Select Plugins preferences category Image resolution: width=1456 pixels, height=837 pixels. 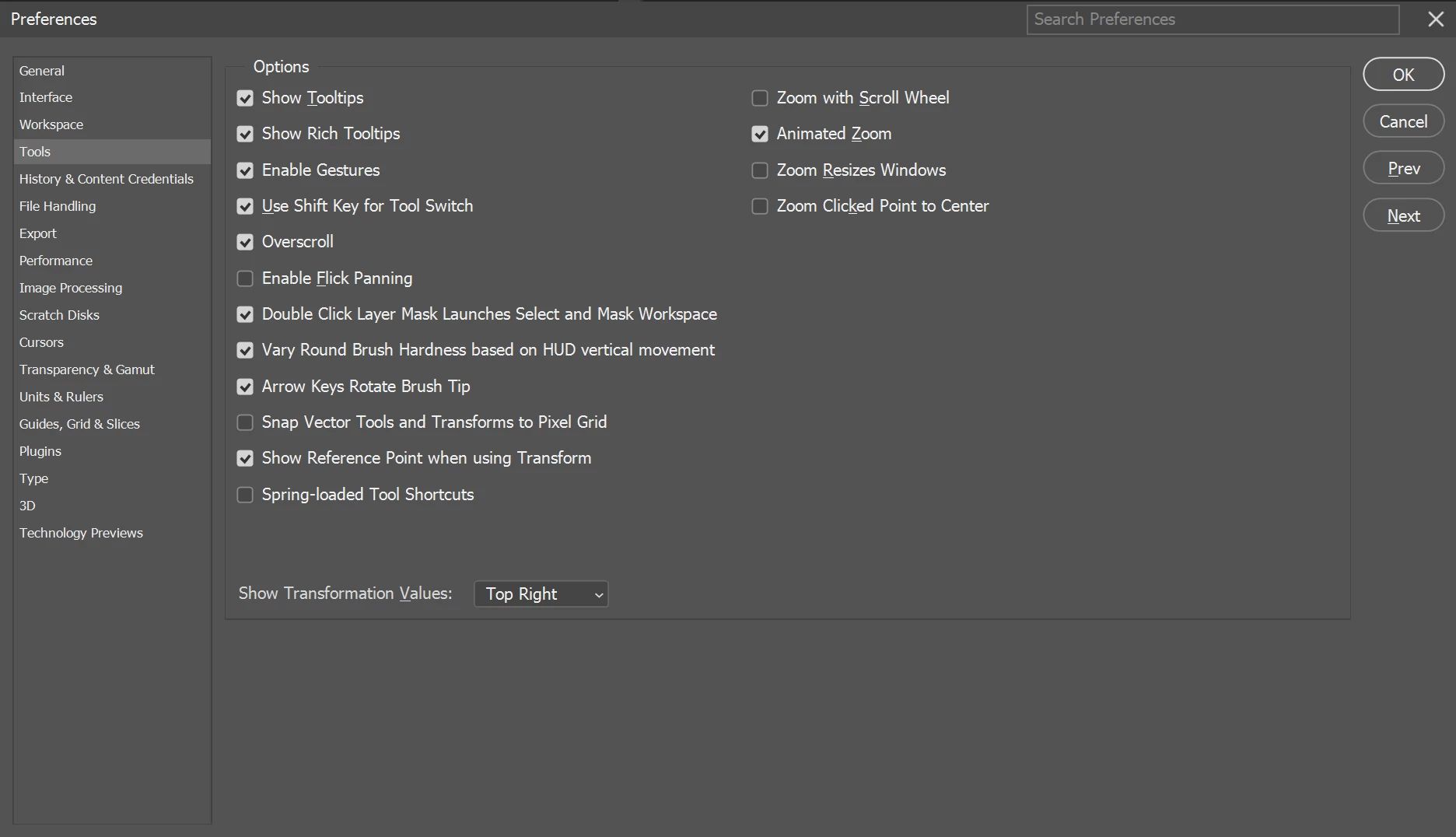(x=112, y=451)
